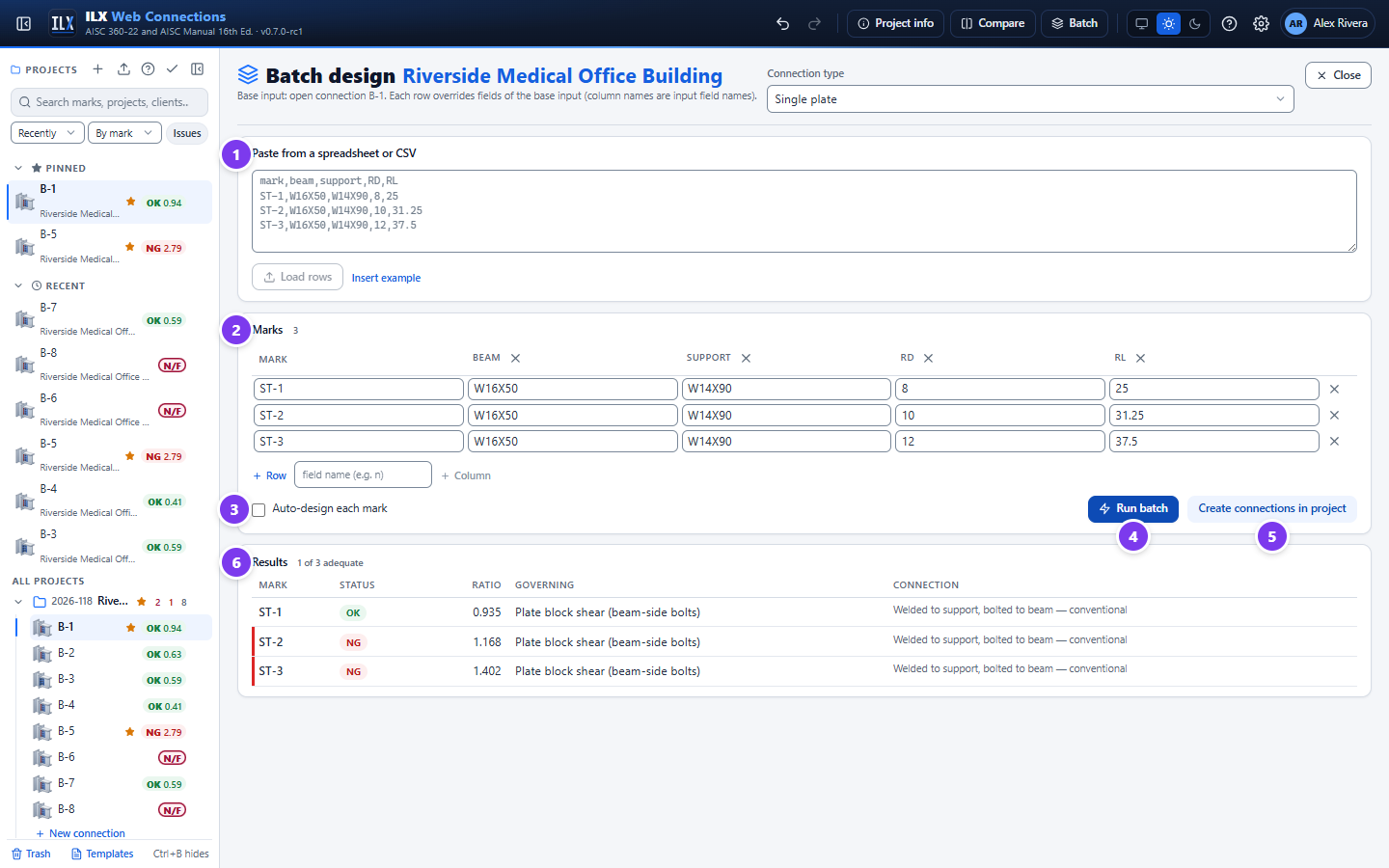Collapse the Pinned section
Screen dimensions: 1389x868
[18, 168]
